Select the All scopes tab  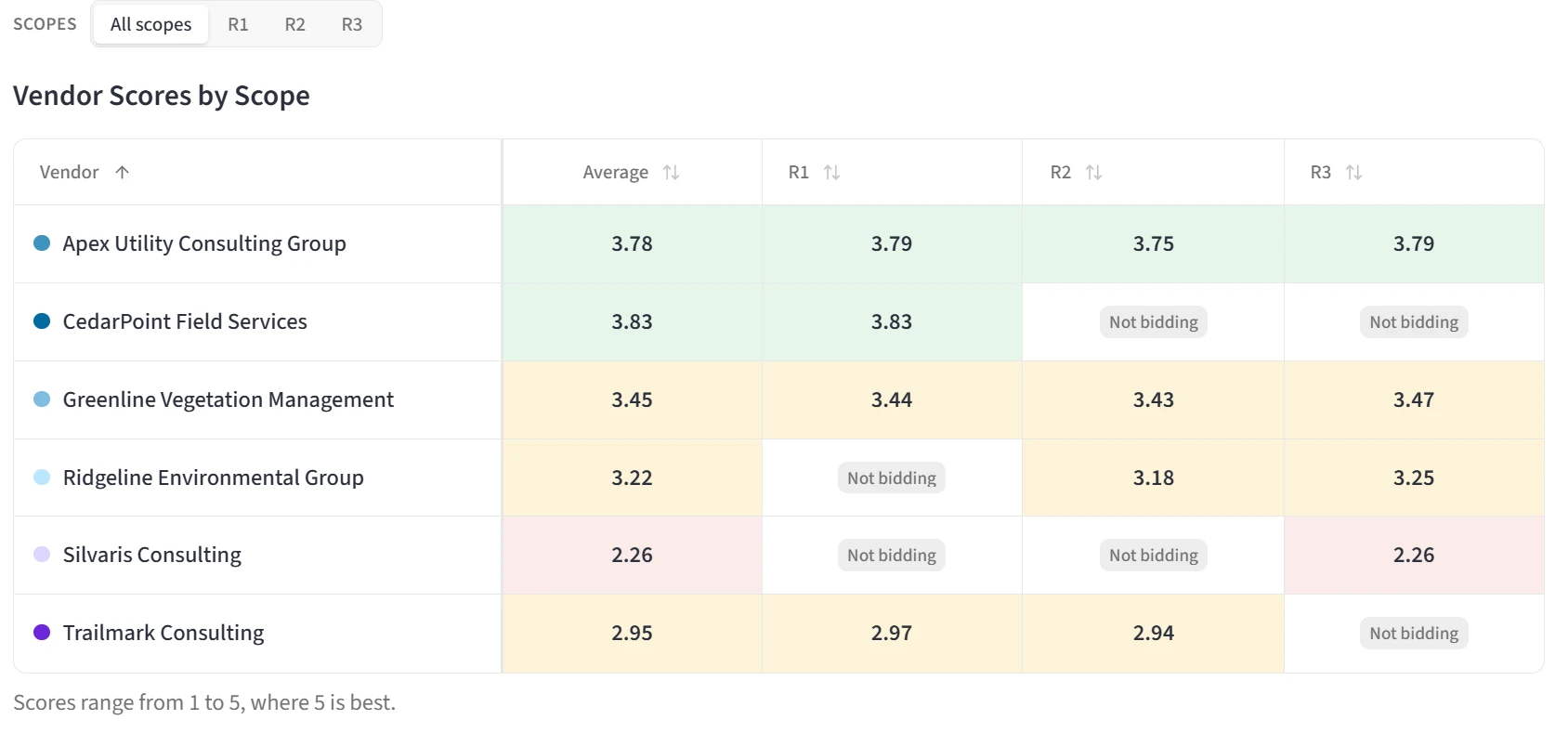click(x=150, y=24)
